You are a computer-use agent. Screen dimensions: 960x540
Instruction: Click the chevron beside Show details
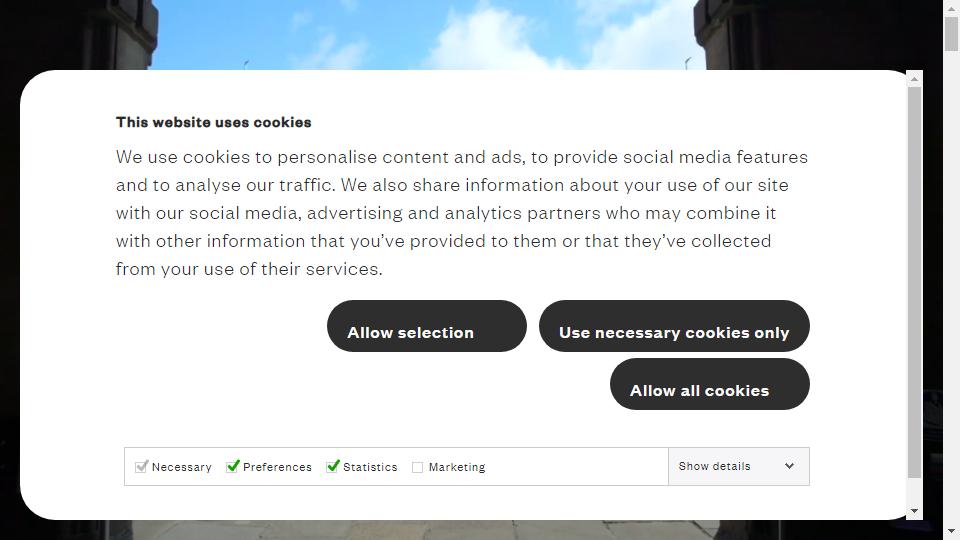point(789,466)
